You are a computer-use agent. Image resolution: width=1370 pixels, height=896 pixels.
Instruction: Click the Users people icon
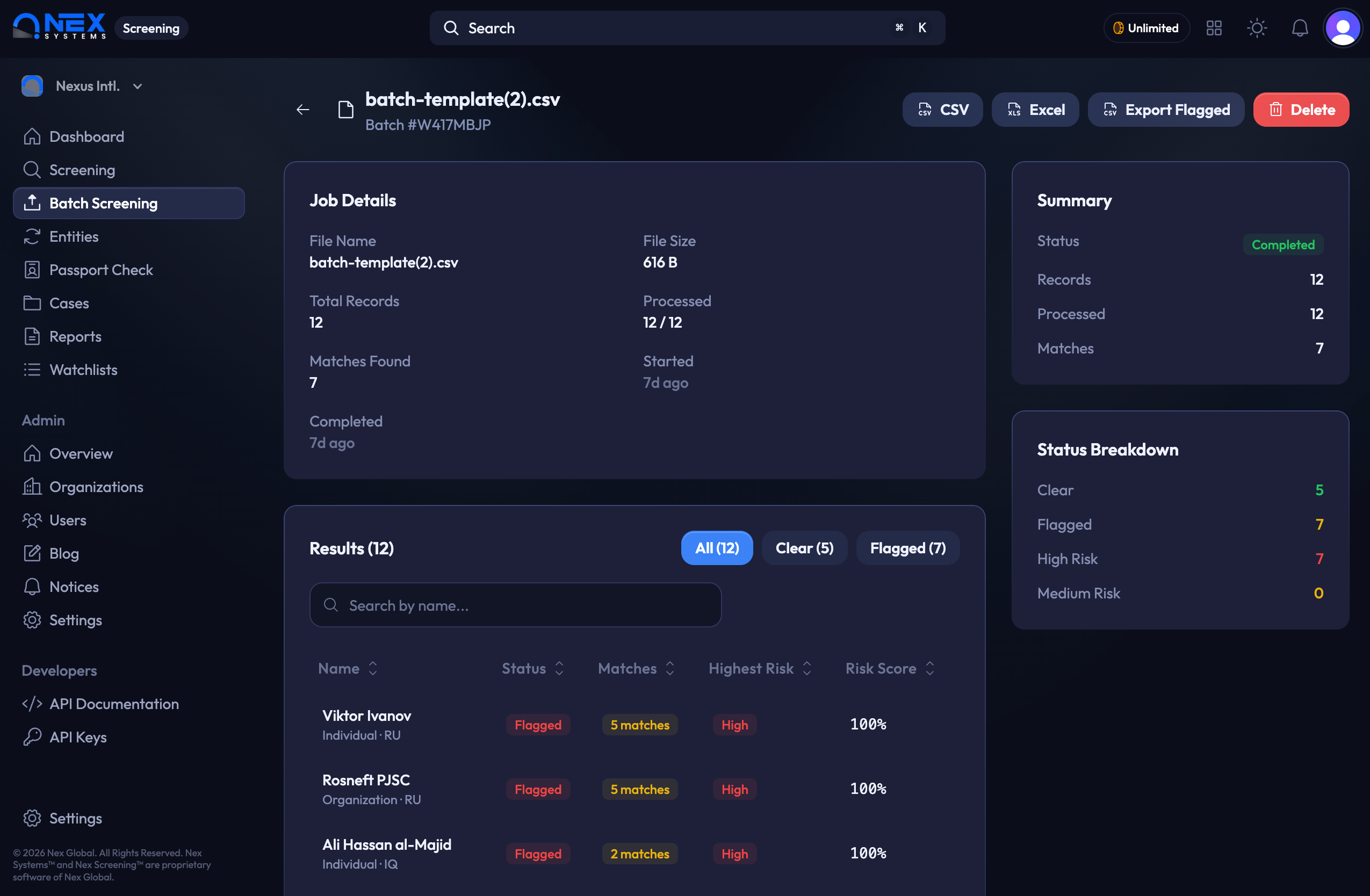[32, 521]
